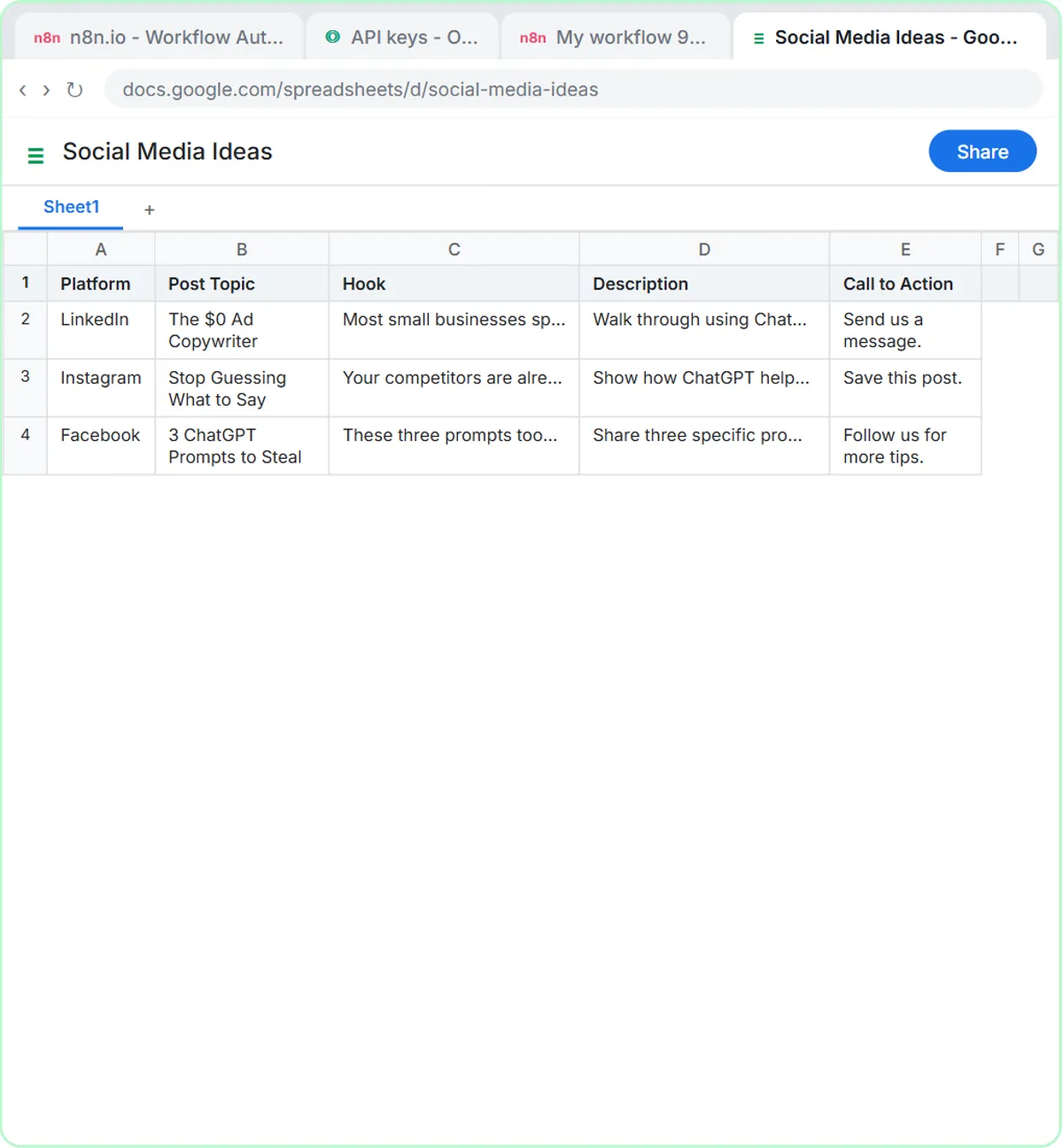1063x1148 pixels.
Task: Click the Call to Action header cell
Action: [x=905, y=283]
